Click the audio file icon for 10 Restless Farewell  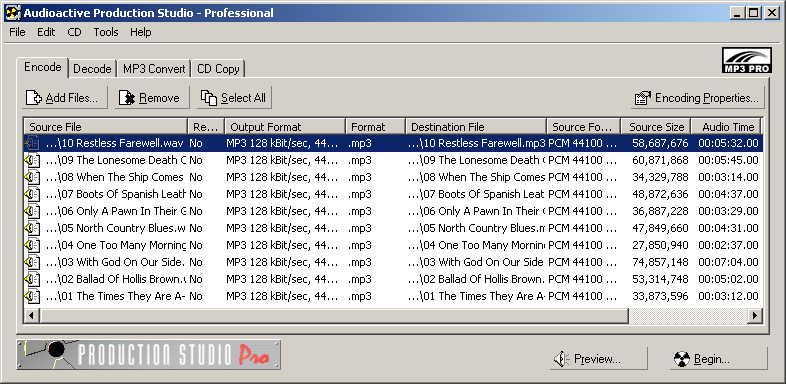(x=32, y=143)
